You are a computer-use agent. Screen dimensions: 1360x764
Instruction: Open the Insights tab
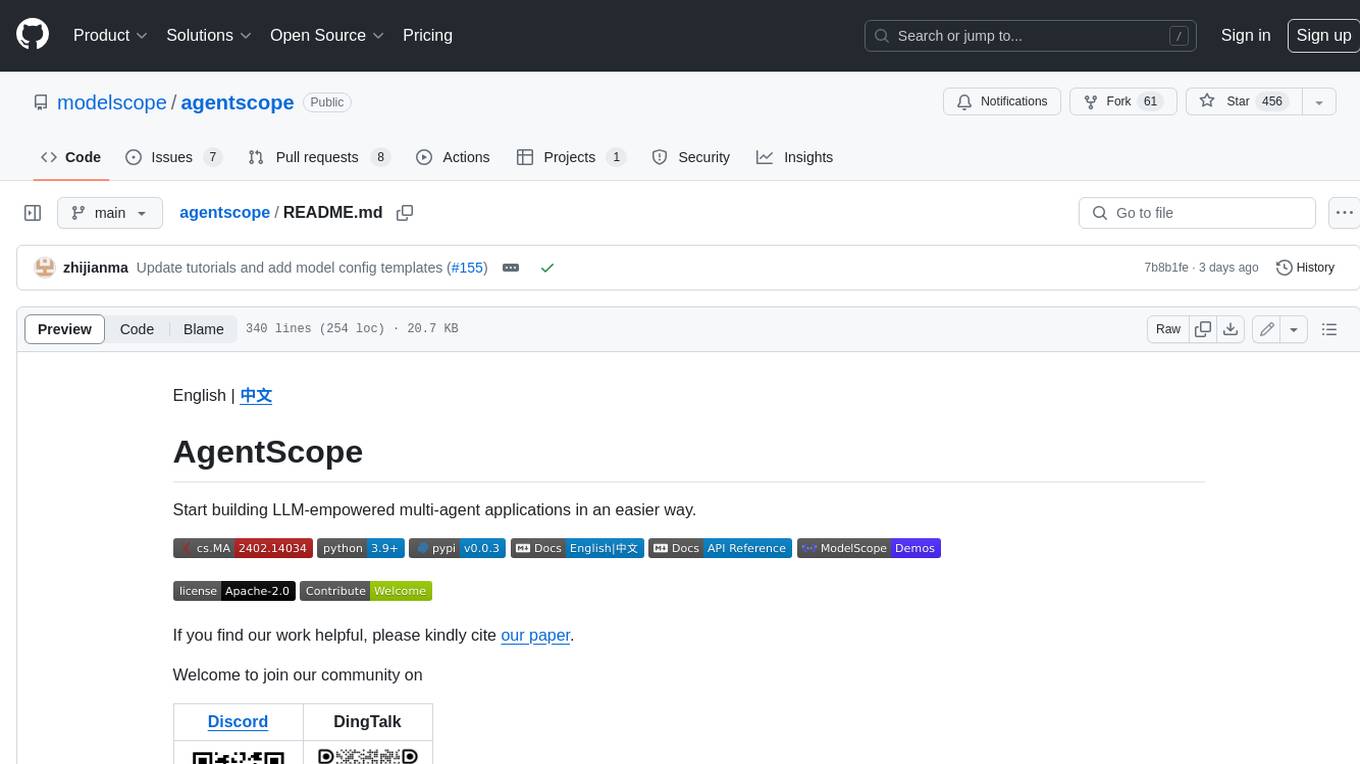[795, 157]
